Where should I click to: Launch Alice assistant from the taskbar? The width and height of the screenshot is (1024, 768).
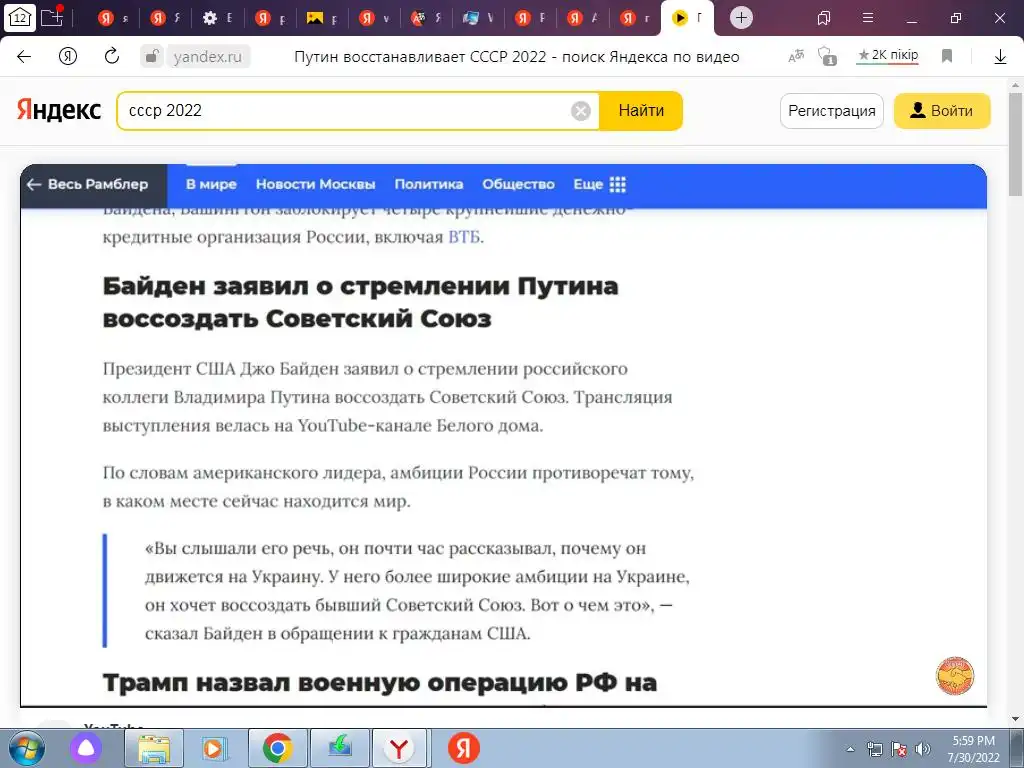pyautogui.click(x=86, y=748)
